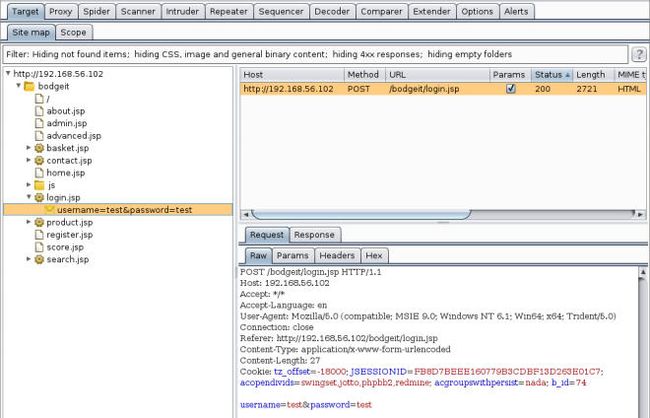This screenshot has height=418, width=650.
Task: Click the bodgeit folder icon
Action: click(29, 86)
